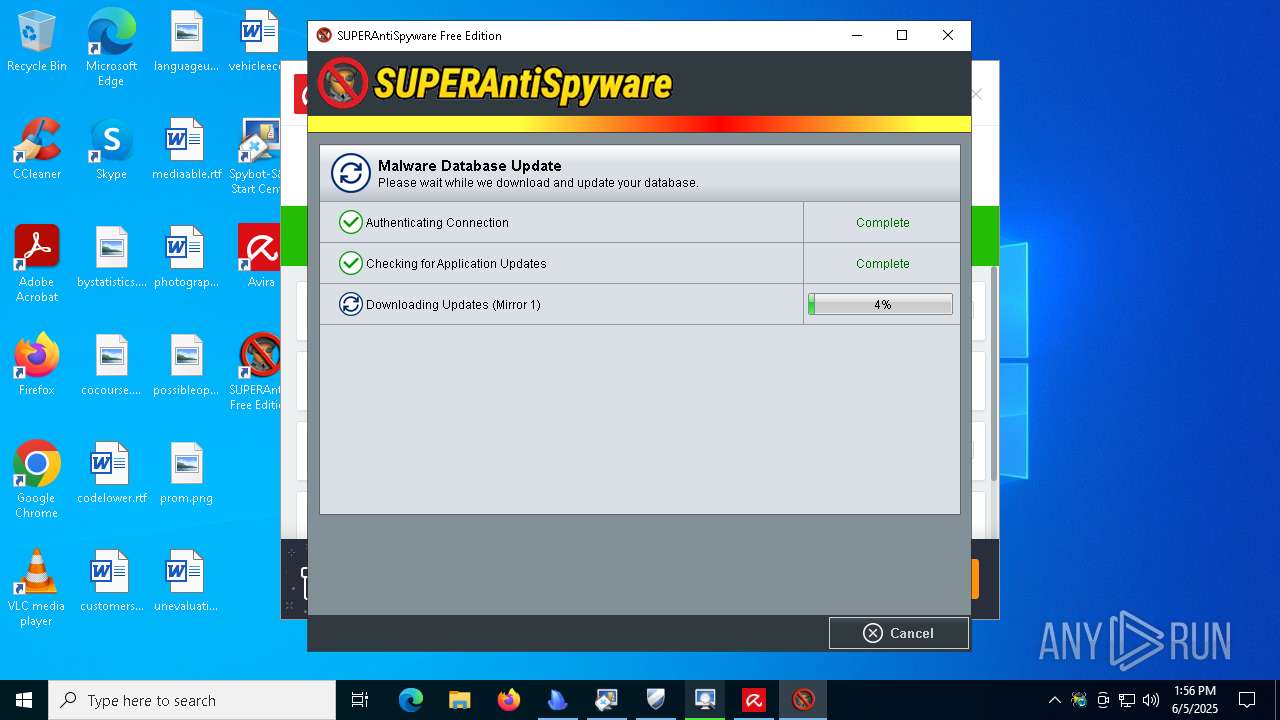Open the network status tray icon
The height and width of the screenshot is (720, 1280).
1127,700
